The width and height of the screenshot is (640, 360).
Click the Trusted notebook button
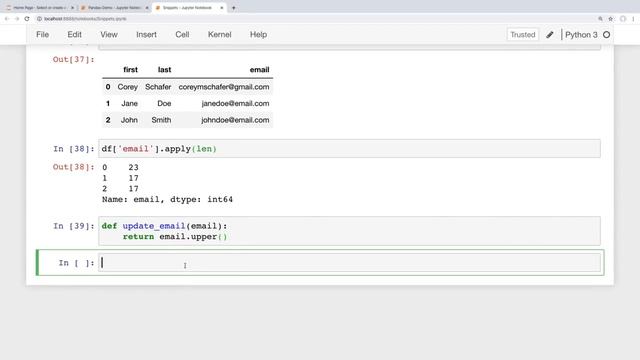pos(522,35)
